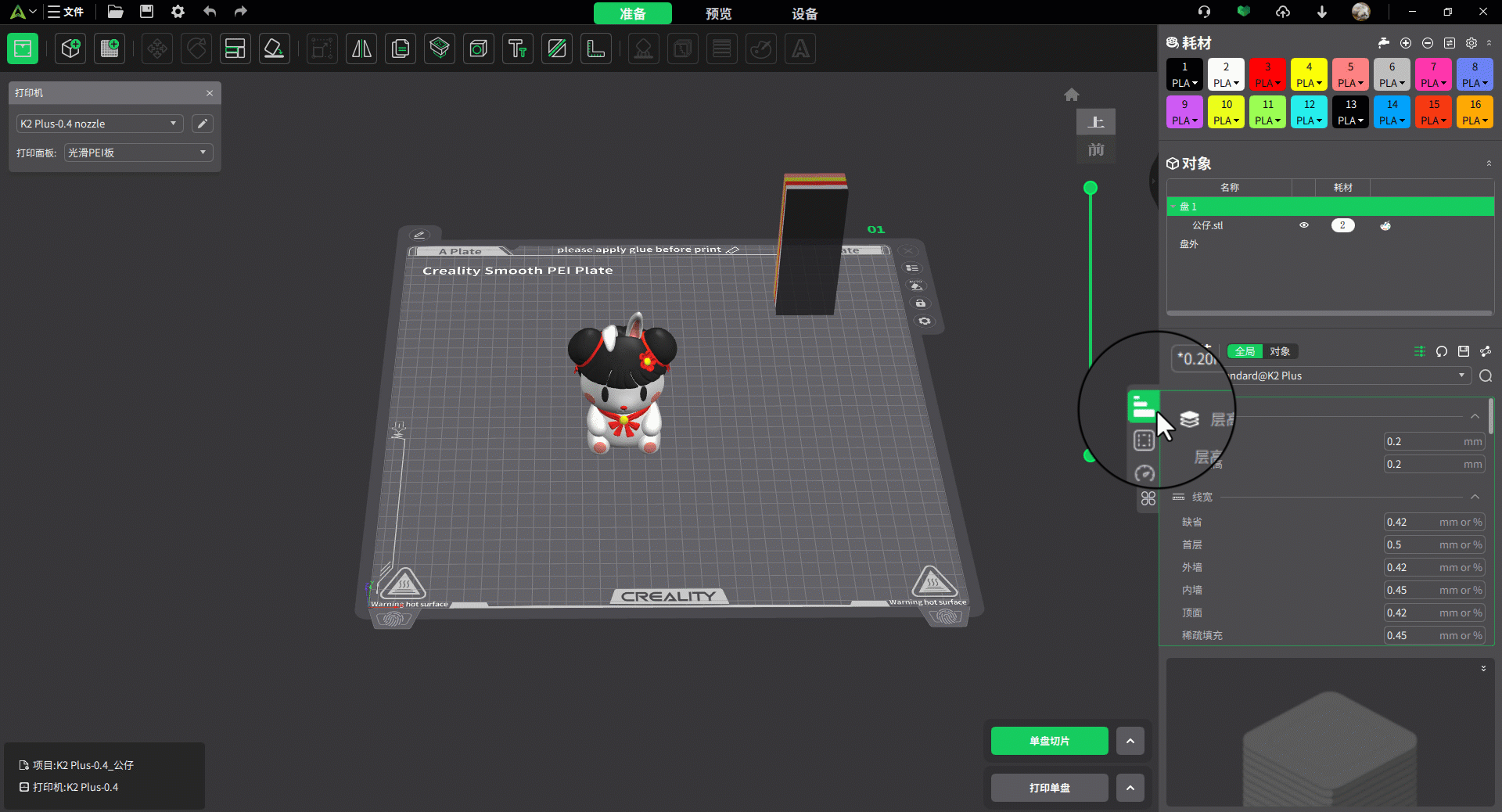Select the green layered cut tool
The width and height of the screenshot is (1502, 812).
coord(440,49)
